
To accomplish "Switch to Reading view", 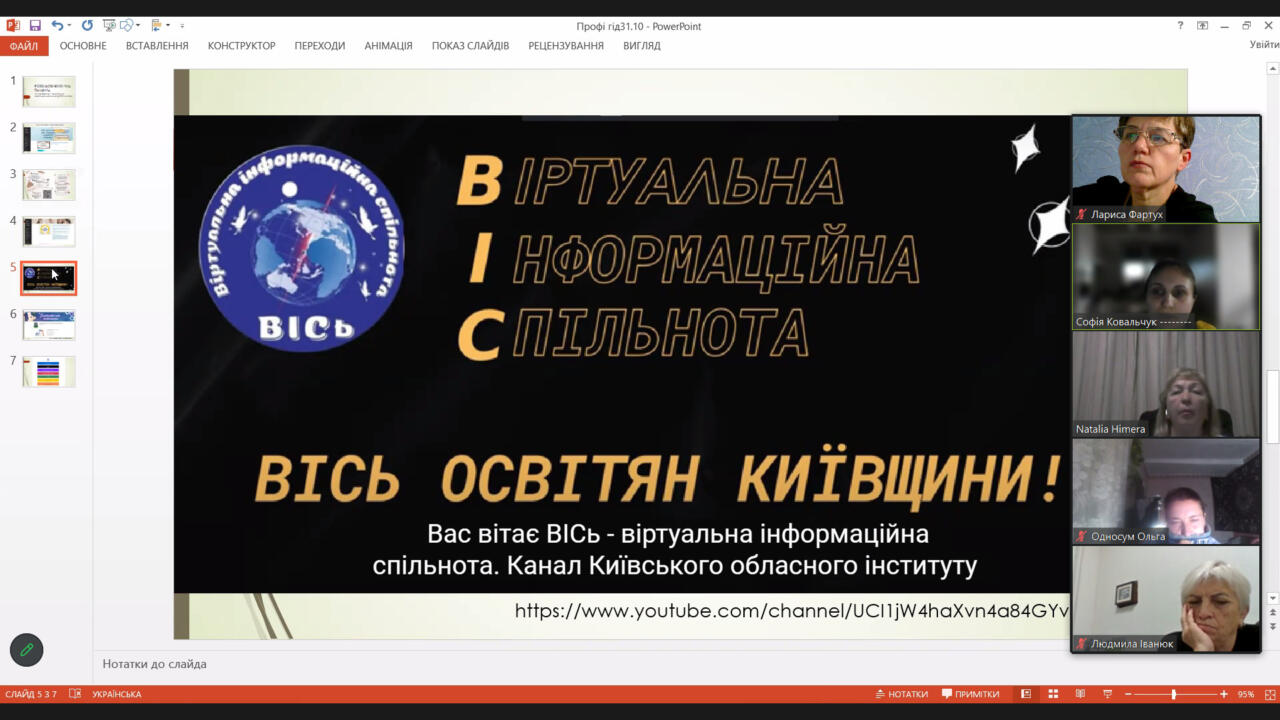I will pos(1080,694).
